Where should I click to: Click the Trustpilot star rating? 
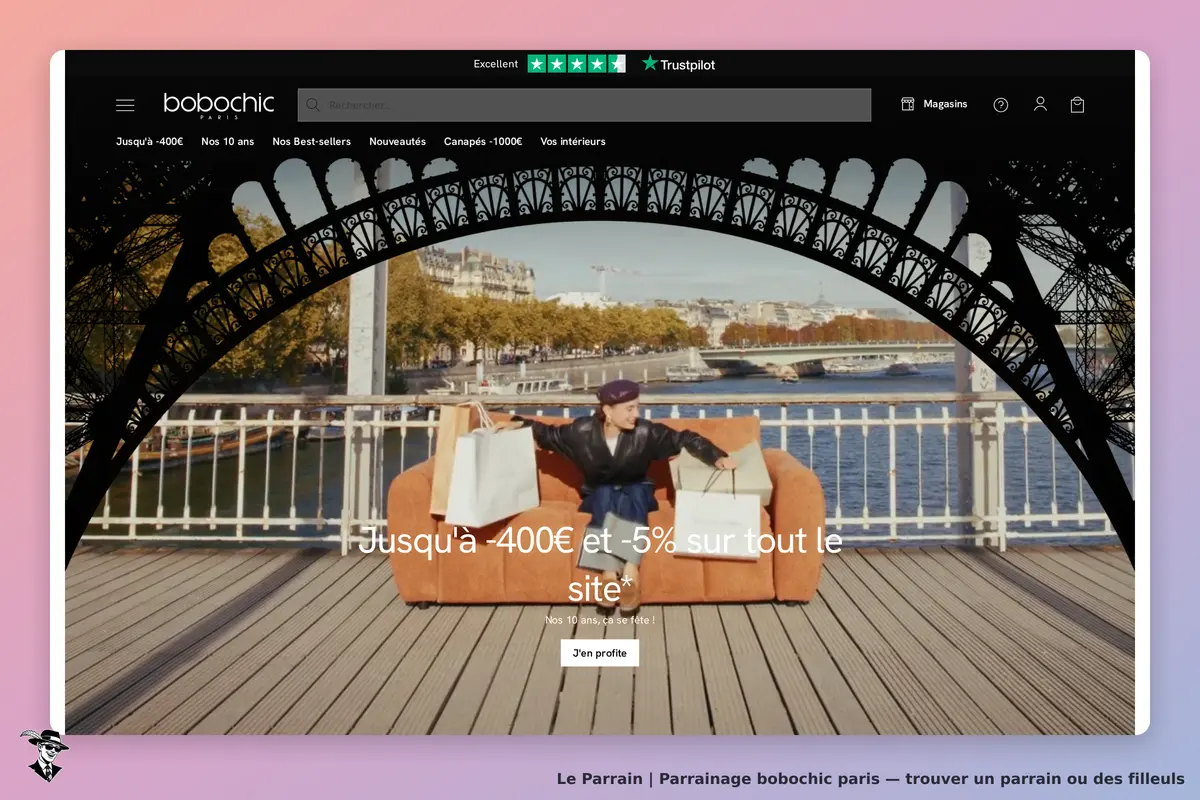point(576,64)
